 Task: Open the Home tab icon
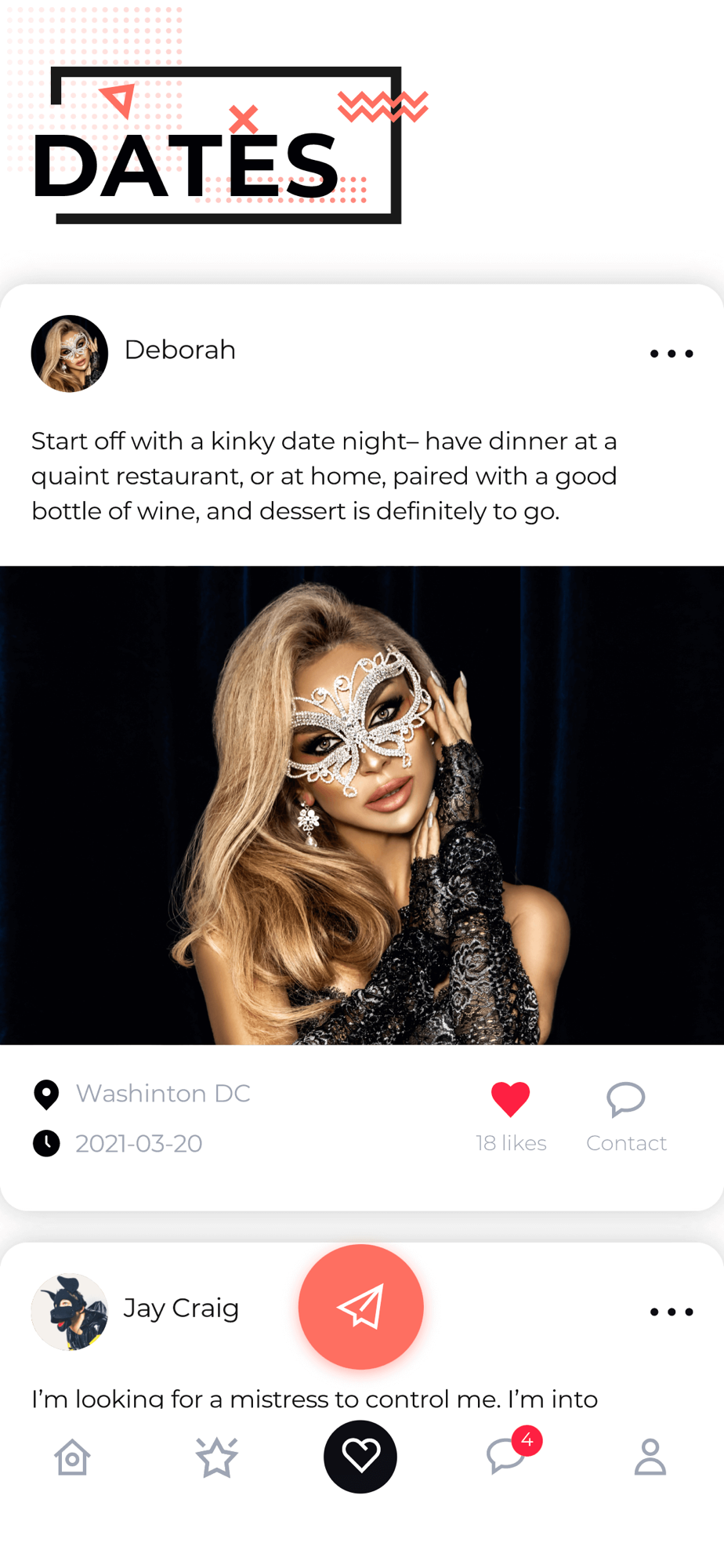tap(72, 1457)
